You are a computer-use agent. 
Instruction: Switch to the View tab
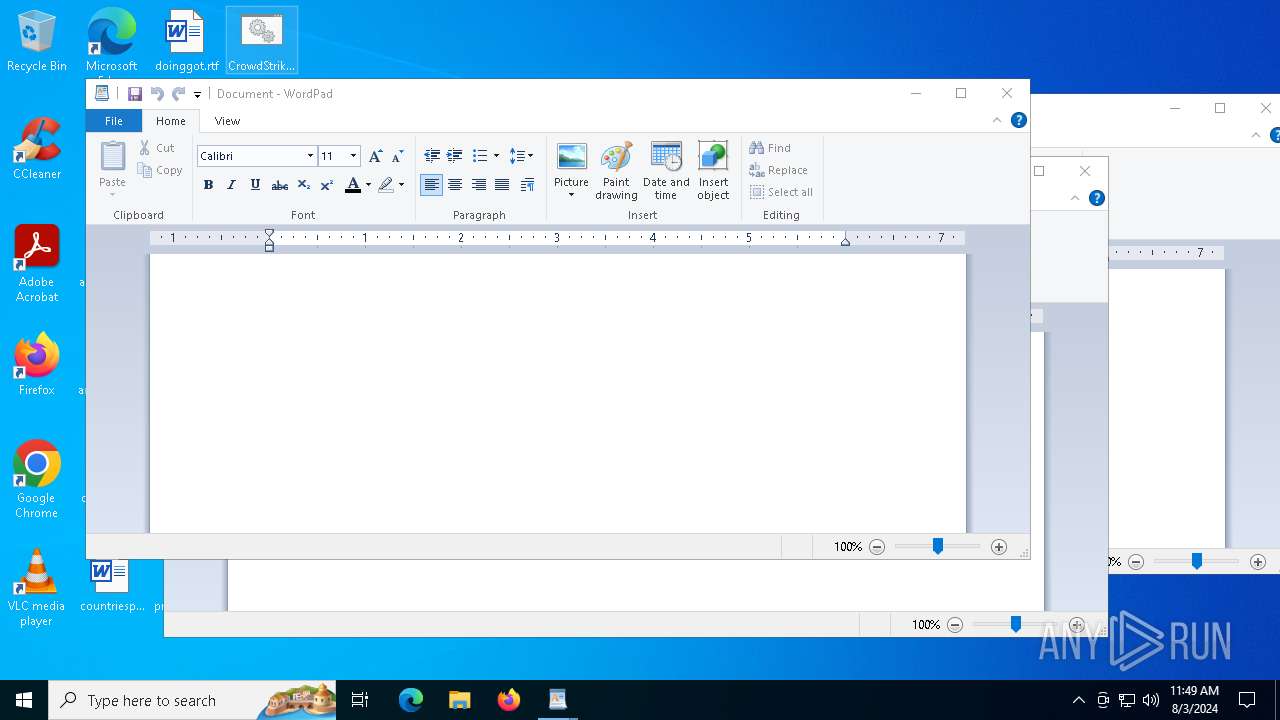(x=227, y=121)
